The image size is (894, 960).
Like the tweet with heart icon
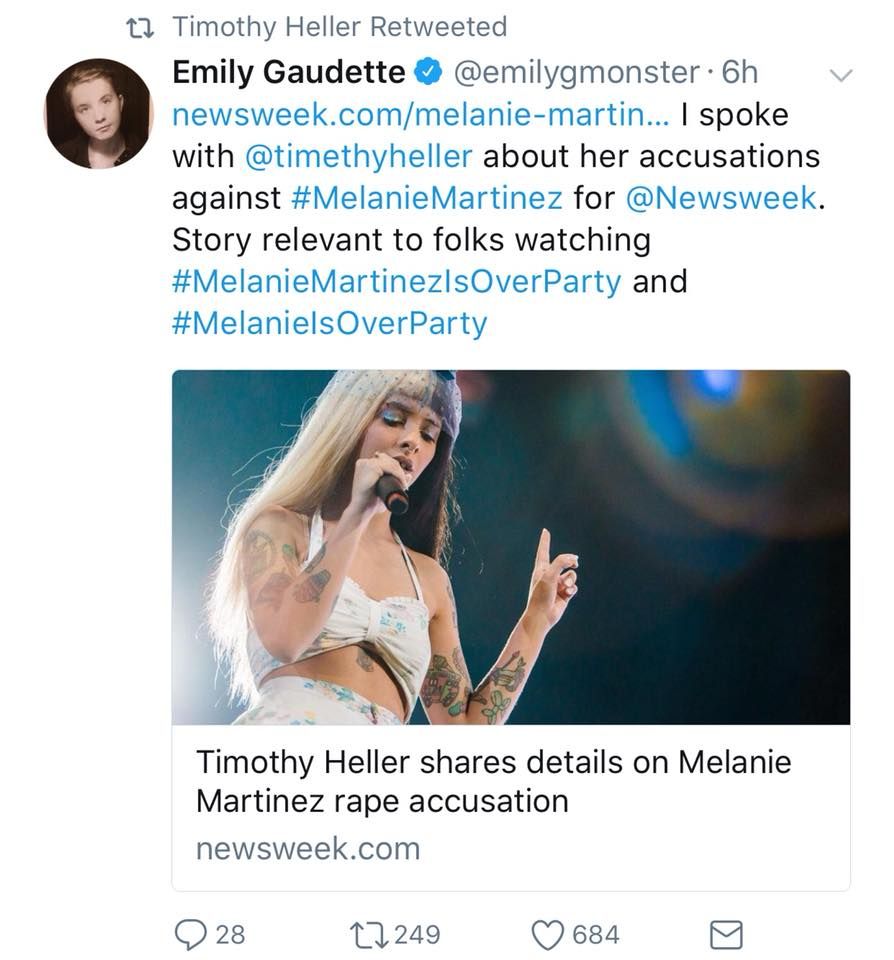547,934
